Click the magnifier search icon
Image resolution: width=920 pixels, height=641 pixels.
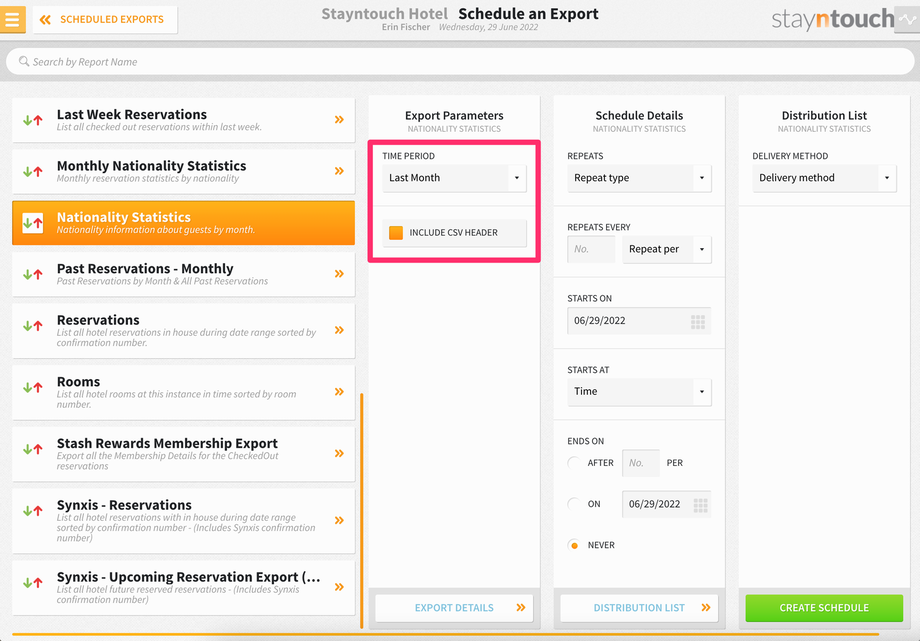point(24,61)
